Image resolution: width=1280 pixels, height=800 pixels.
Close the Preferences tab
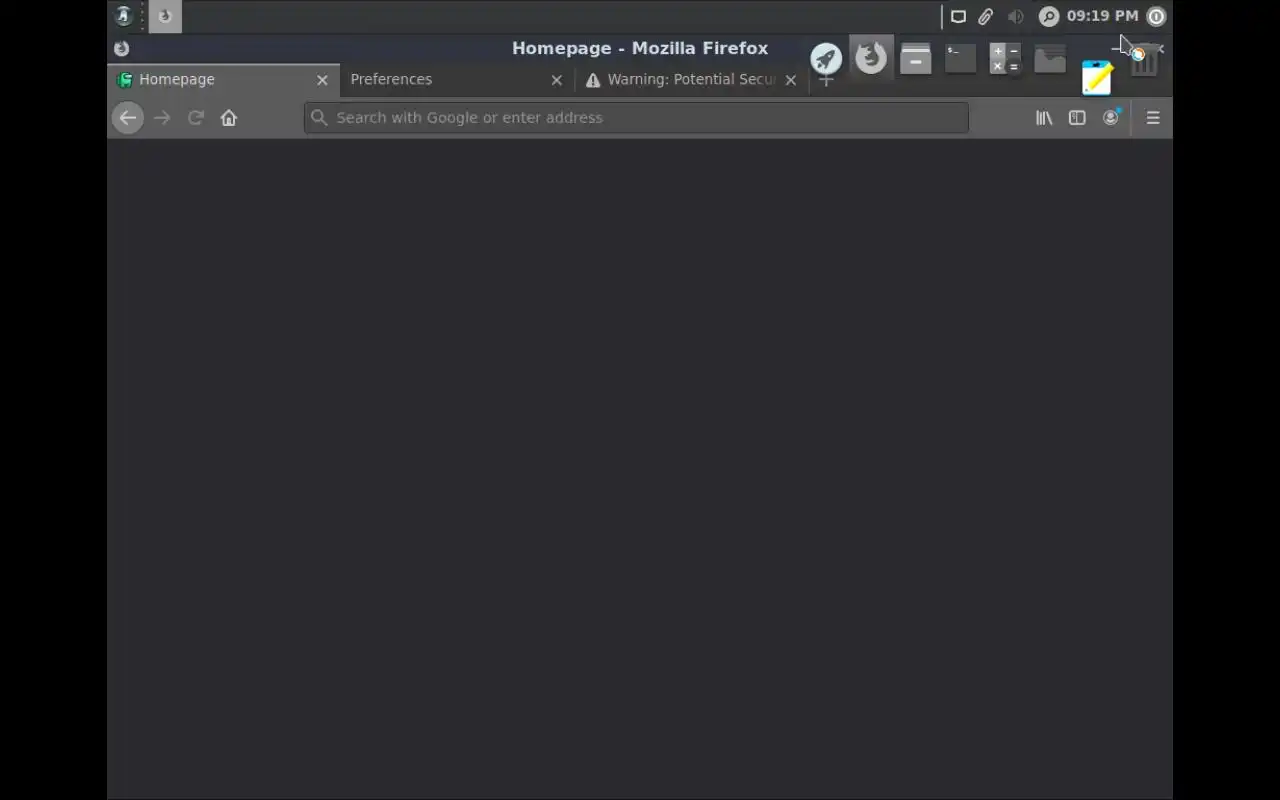tap(557, 80)
